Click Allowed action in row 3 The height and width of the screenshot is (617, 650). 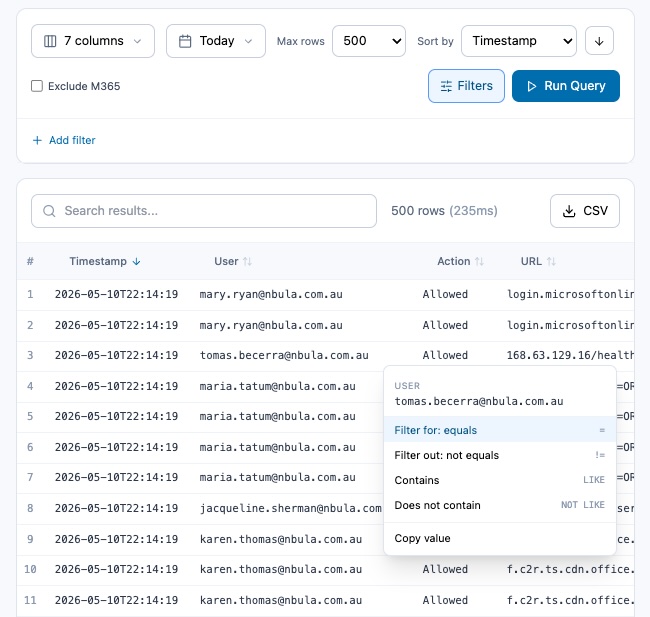click(445, 355)
